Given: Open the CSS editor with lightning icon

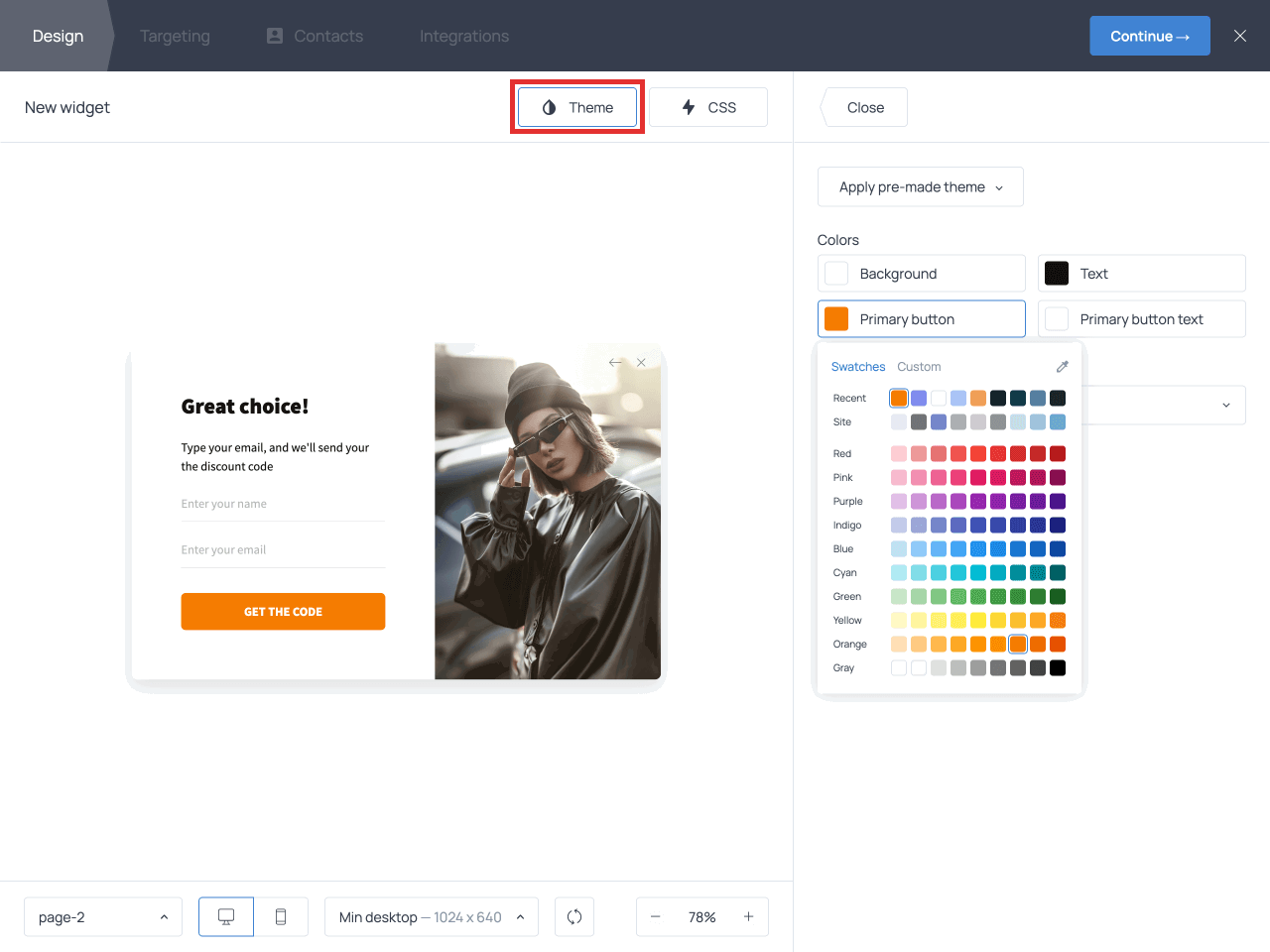Looking at the screenshot, I should [x=708, y=107].
